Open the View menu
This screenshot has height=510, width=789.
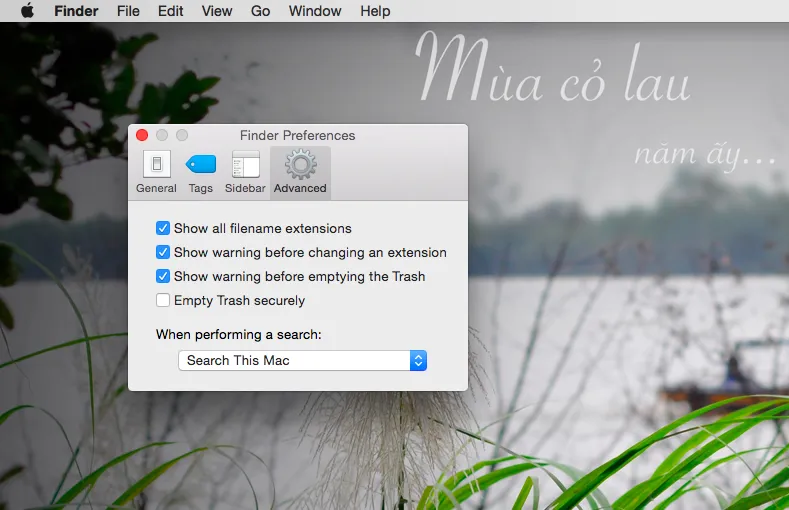(216, 11)
